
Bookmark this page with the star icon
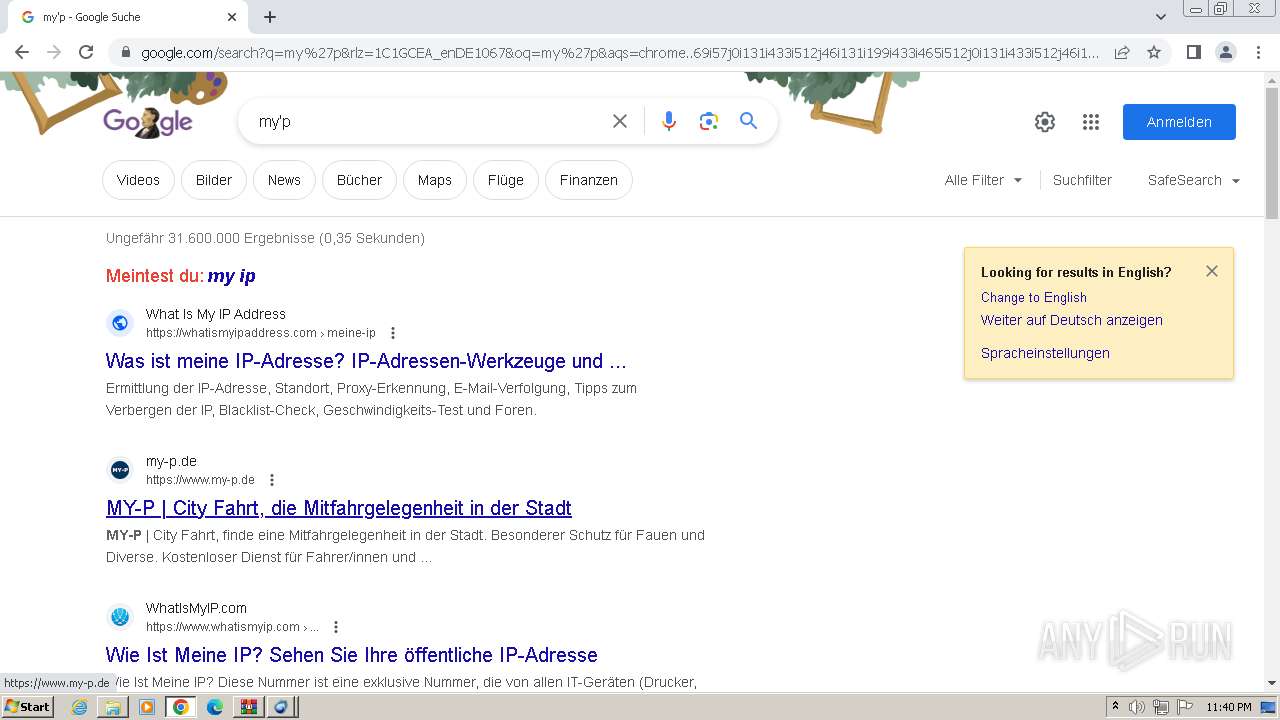pyautogui.click(x=1154, y=53)
